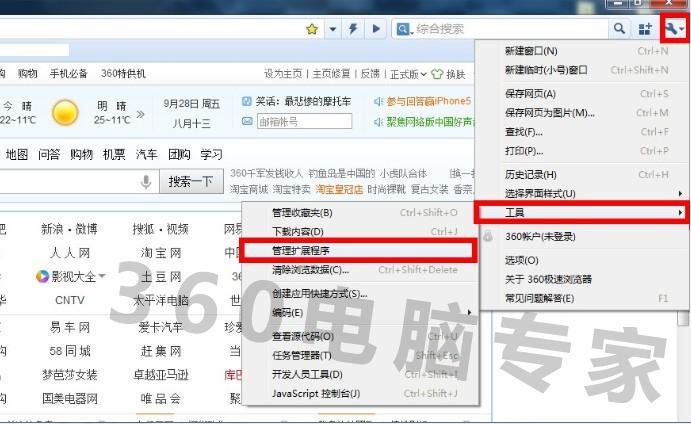The image size is (691, 424).
Task: Open the 国美电器网 site link
Action: [x=70, y=398]
